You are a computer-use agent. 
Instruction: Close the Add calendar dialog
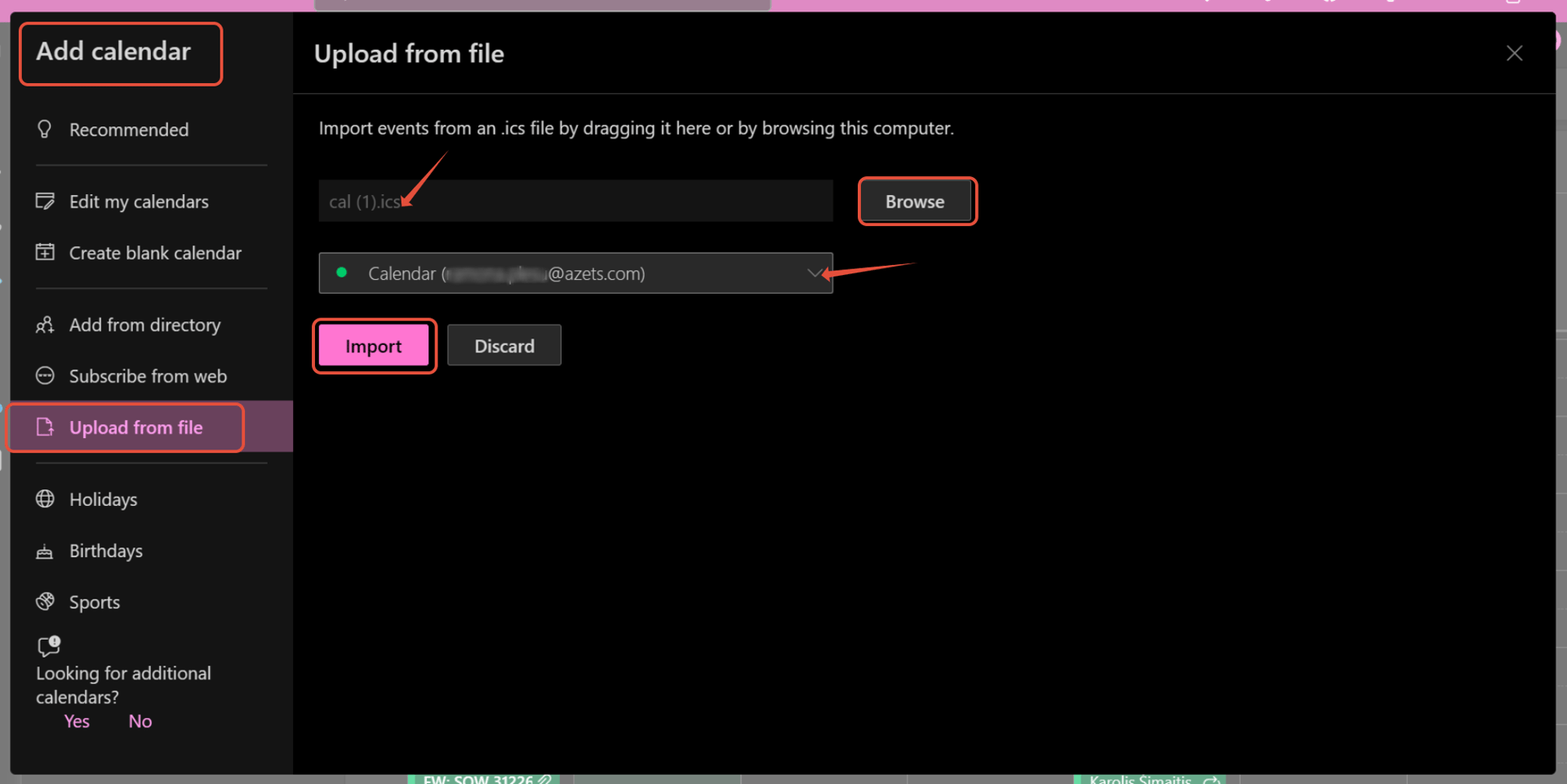[1514, 53]
